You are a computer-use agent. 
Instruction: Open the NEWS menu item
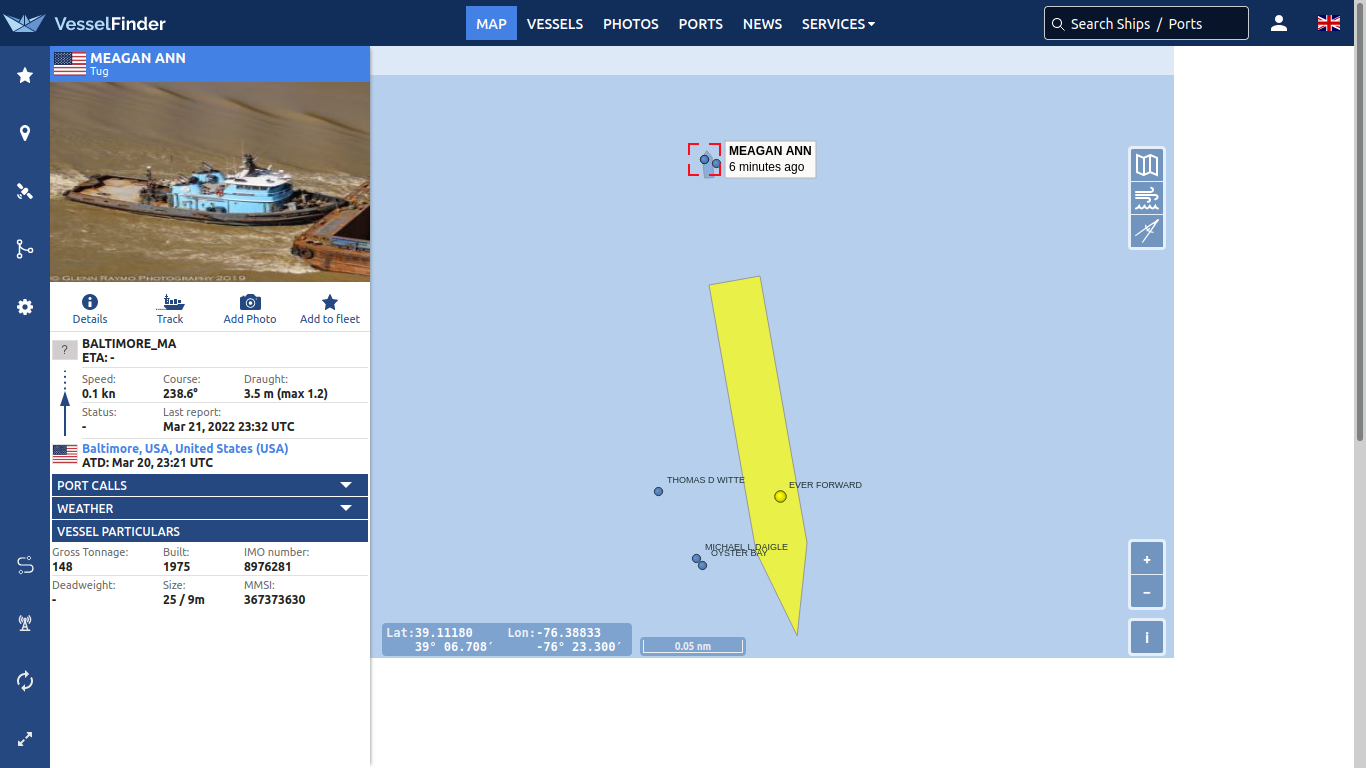[x=763, y=23]
